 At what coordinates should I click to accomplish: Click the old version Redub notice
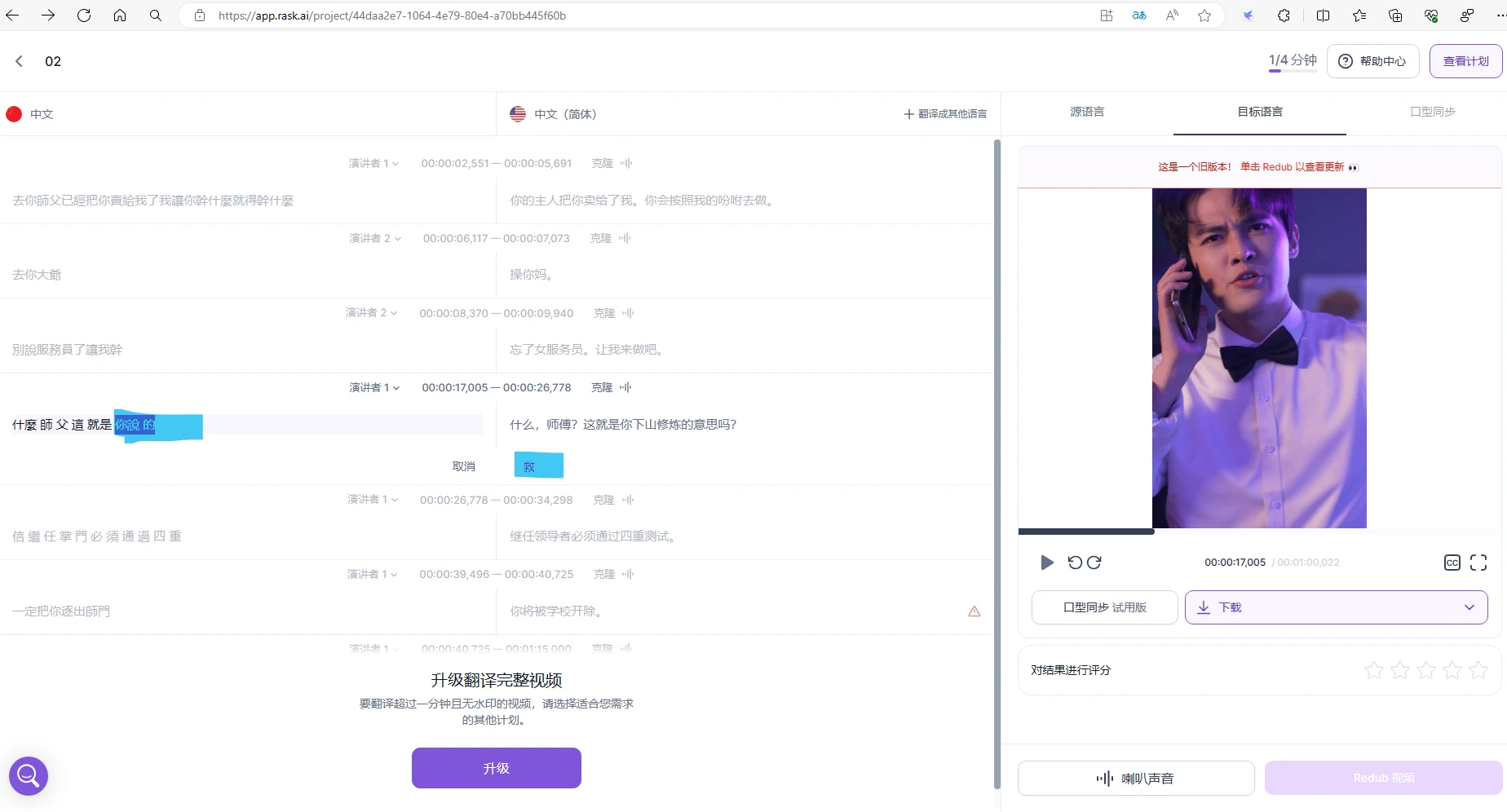coord(1259,167)
